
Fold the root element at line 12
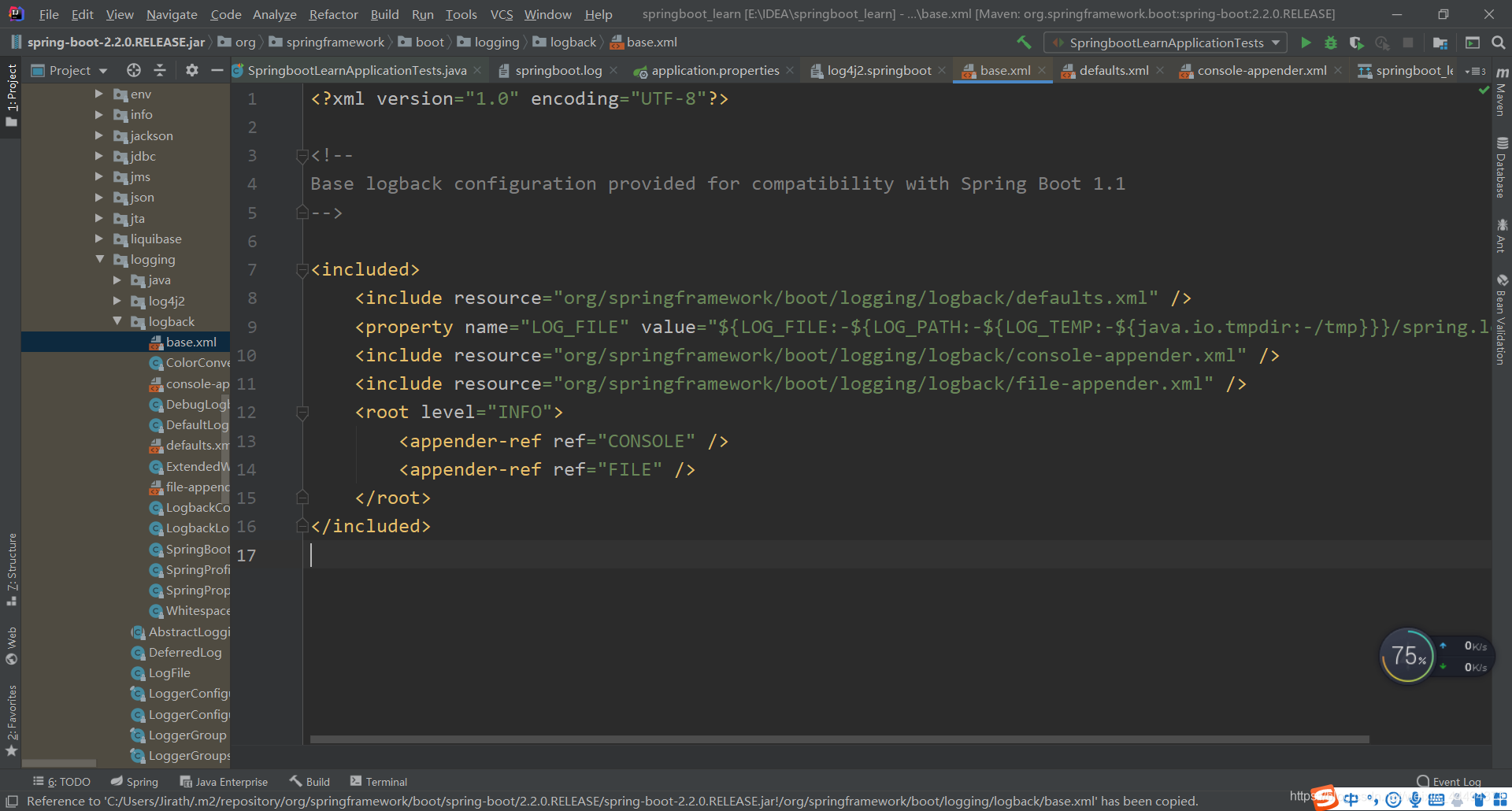302,413
